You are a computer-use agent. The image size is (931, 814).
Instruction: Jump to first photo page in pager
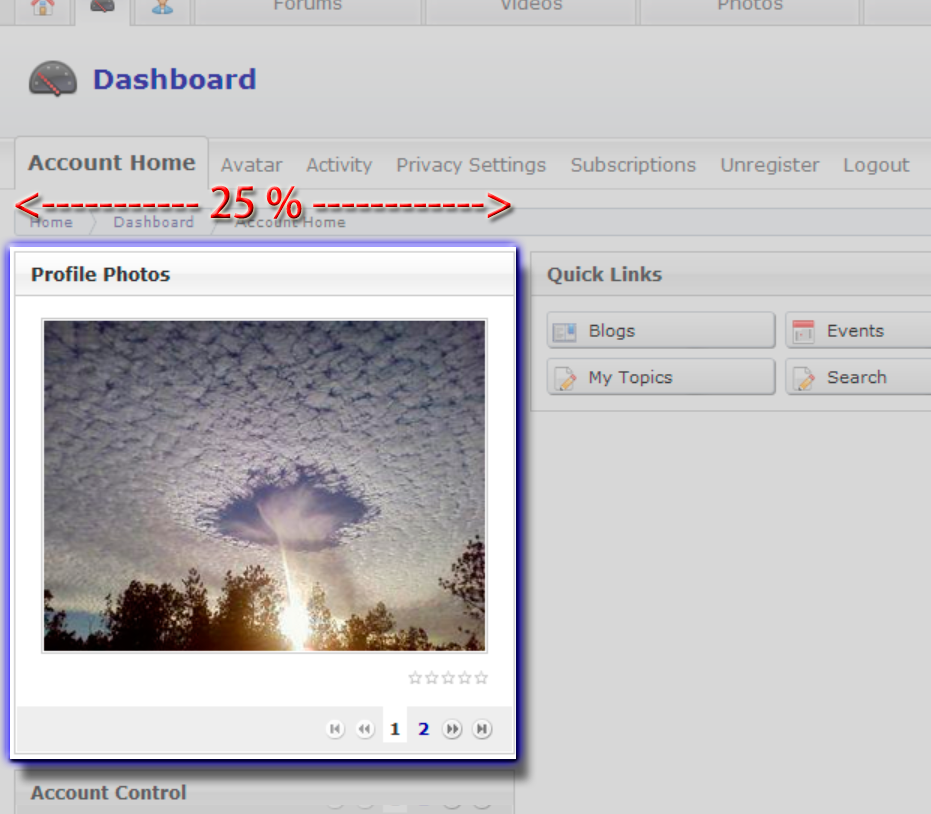(x=336, y=729)
